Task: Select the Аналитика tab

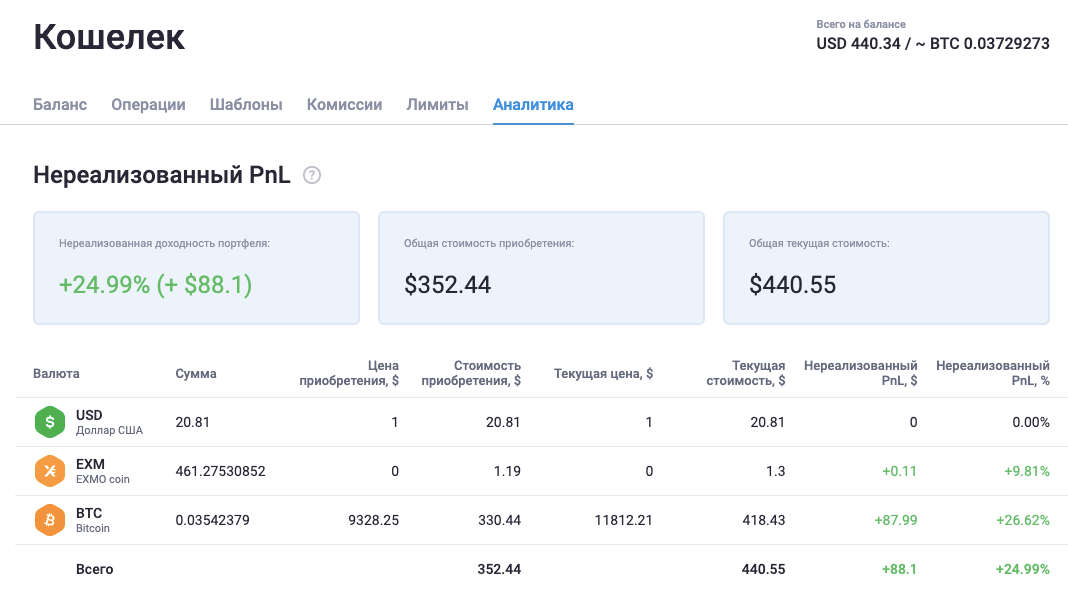Action: (x=533, y=104)
